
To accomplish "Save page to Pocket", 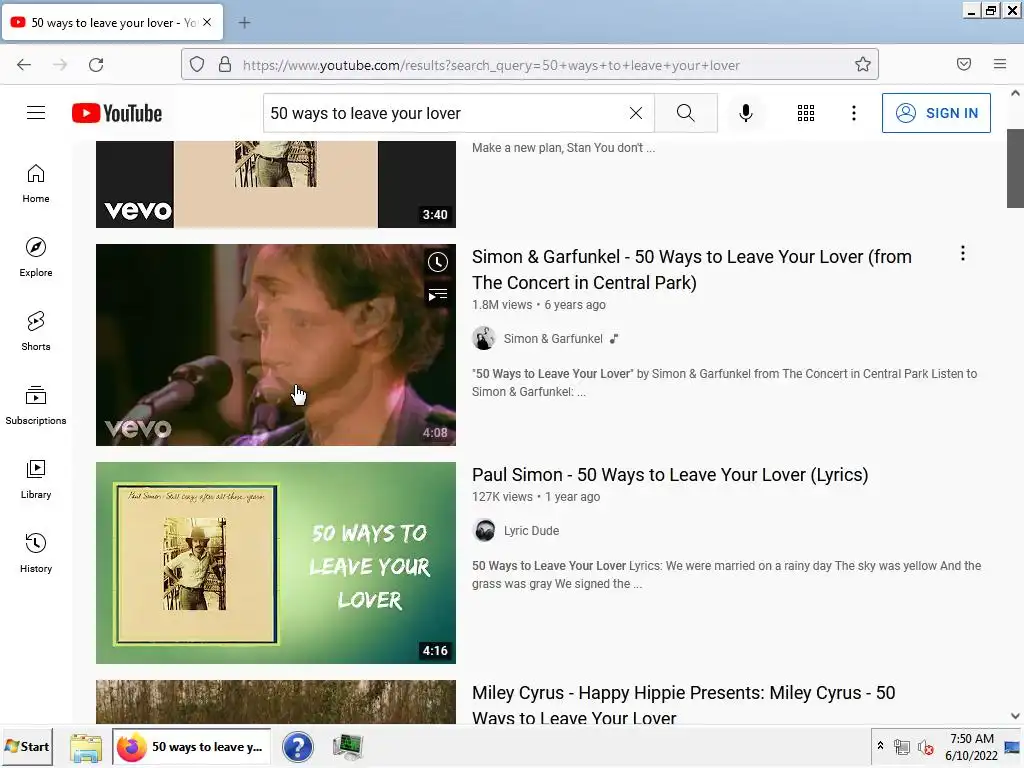I will [x=964, y=64].
